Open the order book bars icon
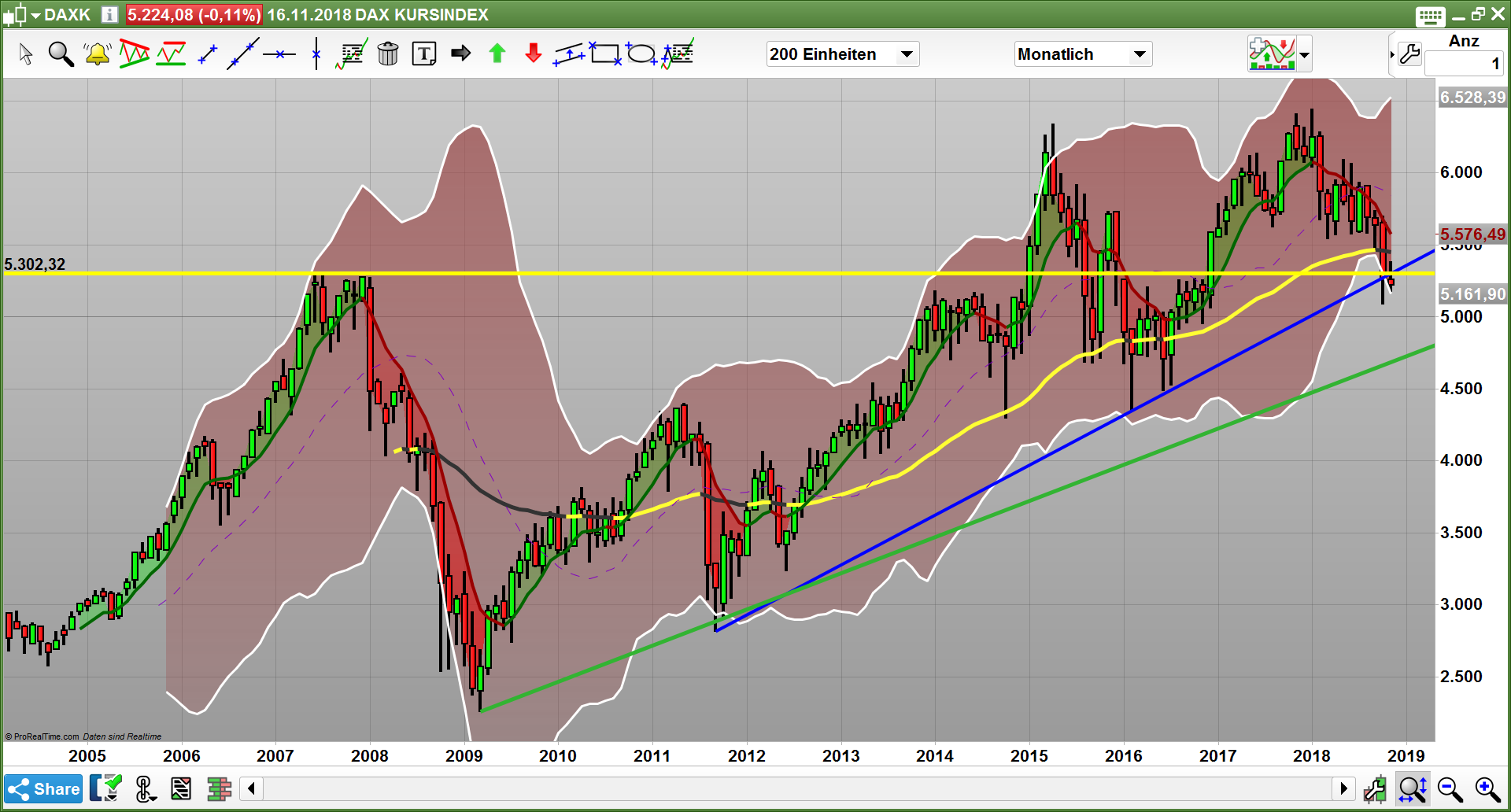 (219, 788)
